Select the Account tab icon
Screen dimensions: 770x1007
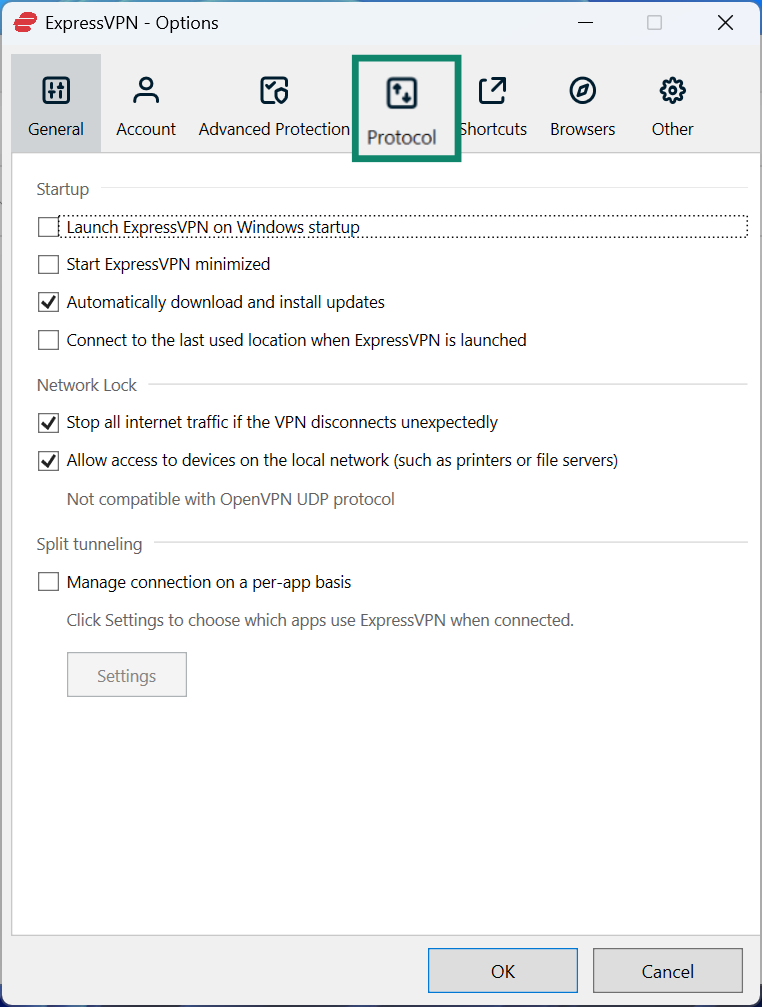(146, 90)
